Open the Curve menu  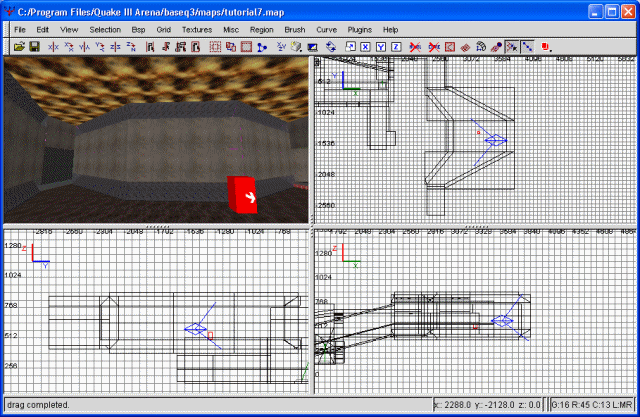(326, 29)
